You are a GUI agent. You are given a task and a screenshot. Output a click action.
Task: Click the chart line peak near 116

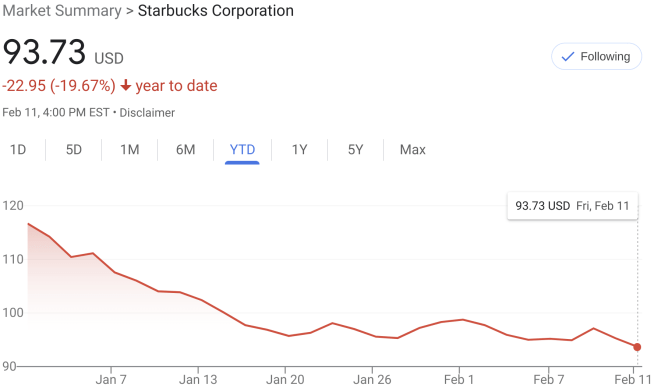coord(28,224)
